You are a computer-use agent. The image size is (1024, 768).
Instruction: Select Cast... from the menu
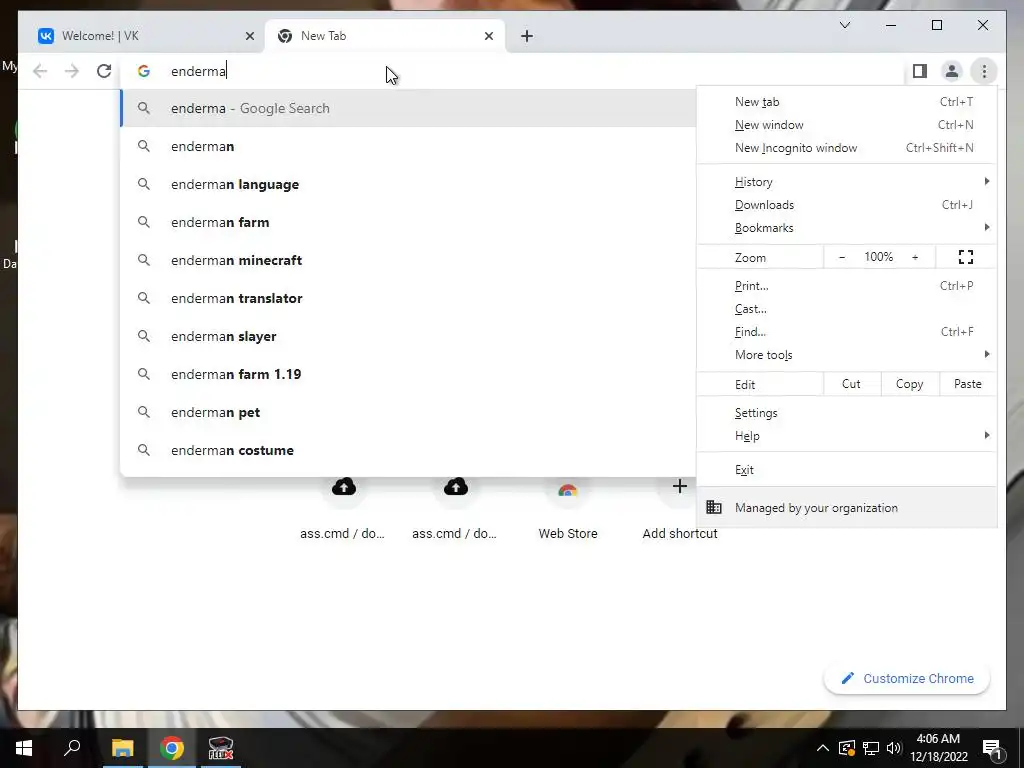(x=847, y=308)
